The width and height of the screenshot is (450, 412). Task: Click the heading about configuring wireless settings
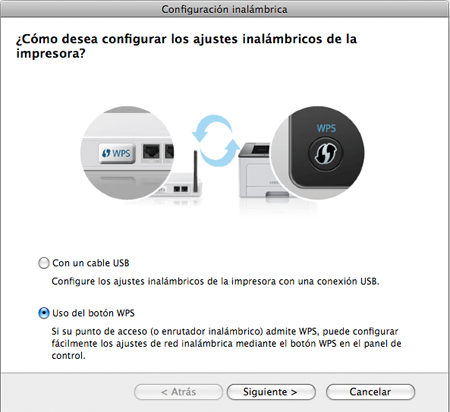(x=186, y=46)
